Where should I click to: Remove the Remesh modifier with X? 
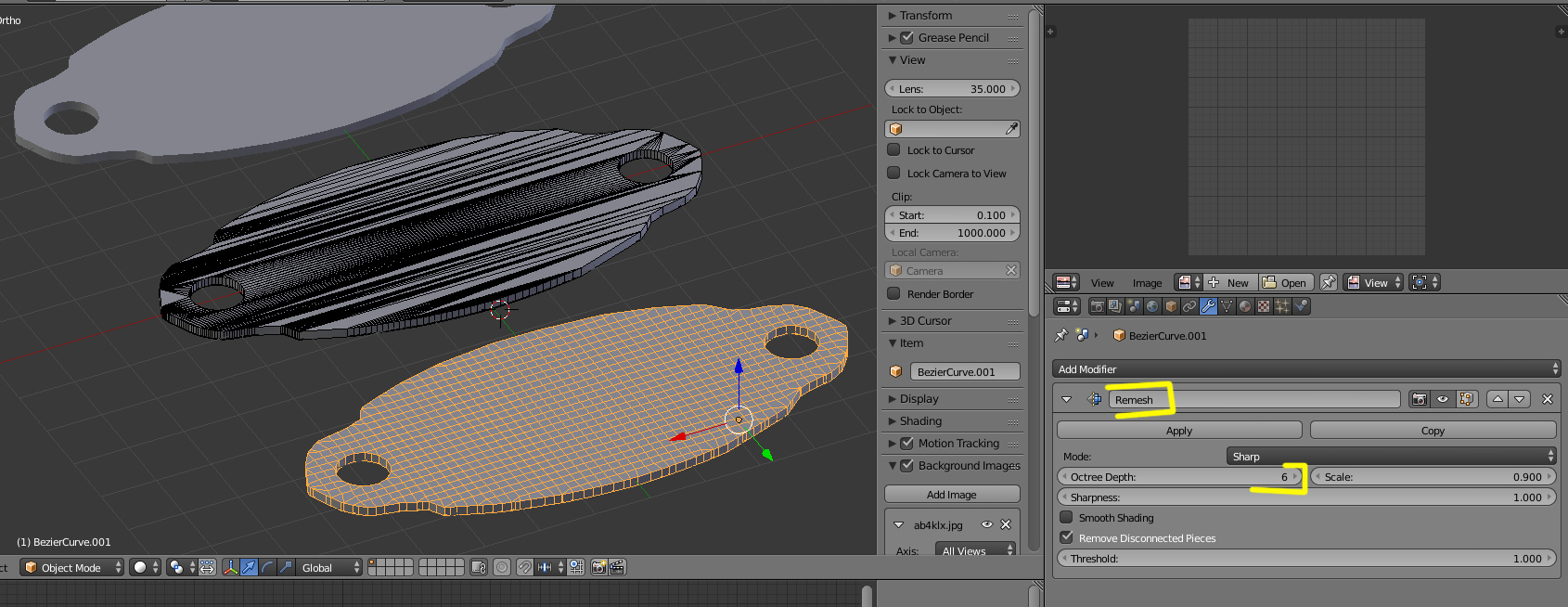tap(1547, 399)
